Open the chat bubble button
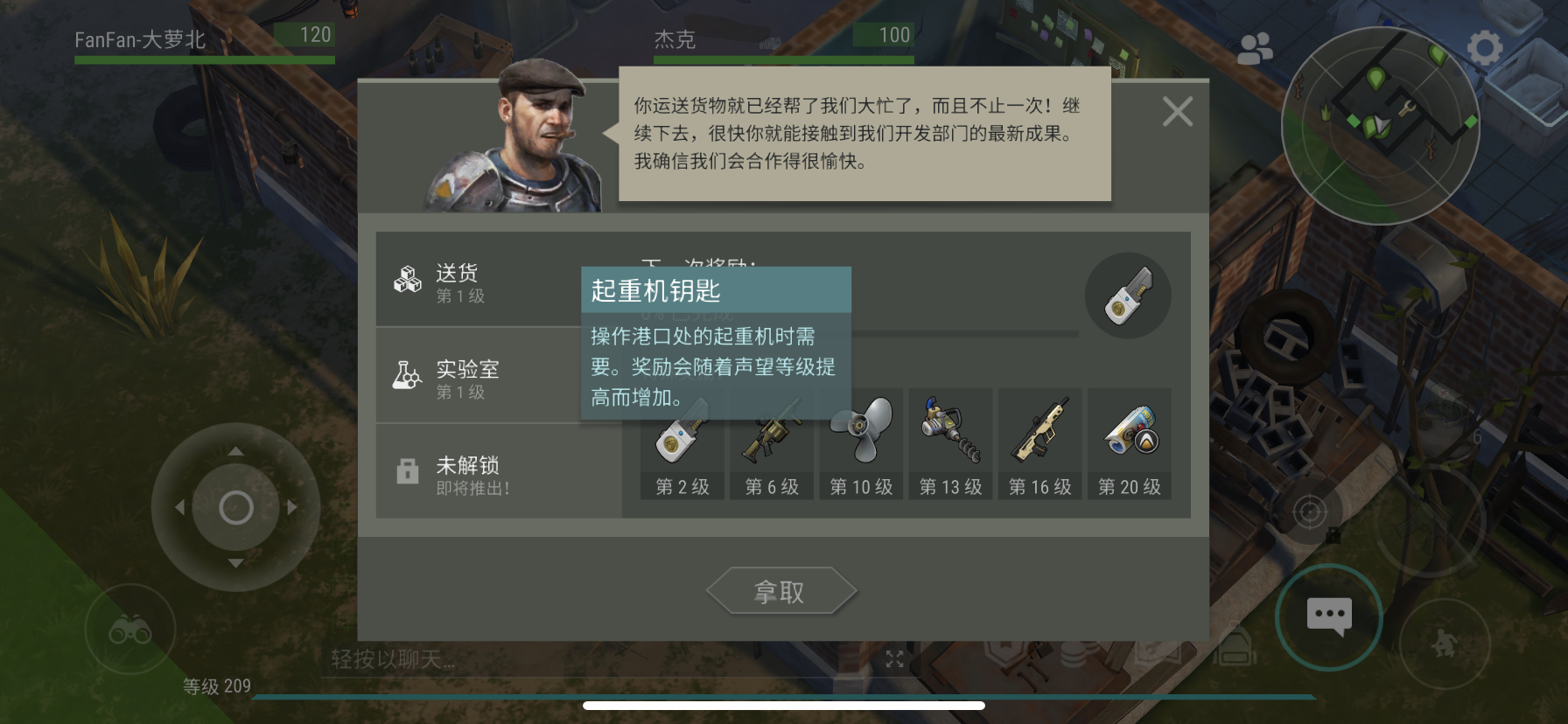Screen dimensions: 1568x724 [1329, 617]
